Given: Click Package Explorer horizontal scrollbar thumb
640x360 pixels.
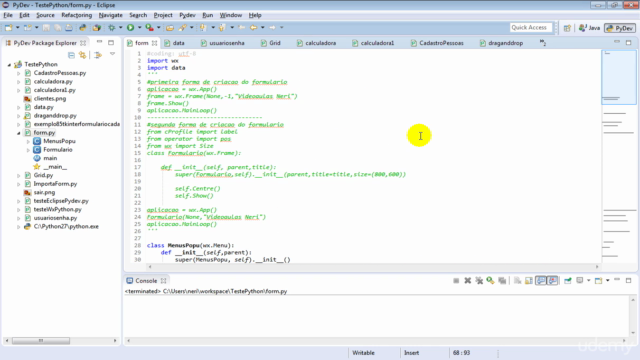Looking at the screenshot, I should [x=41, y=340].
